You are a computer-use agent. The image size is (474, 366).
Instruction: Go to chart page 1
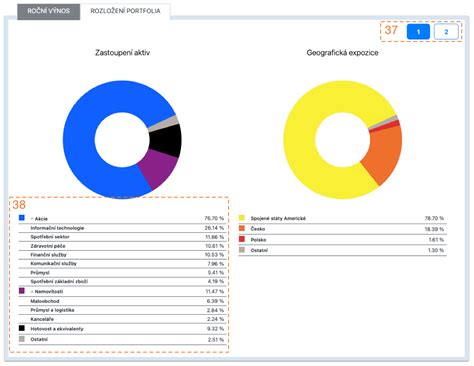[418, 32]
